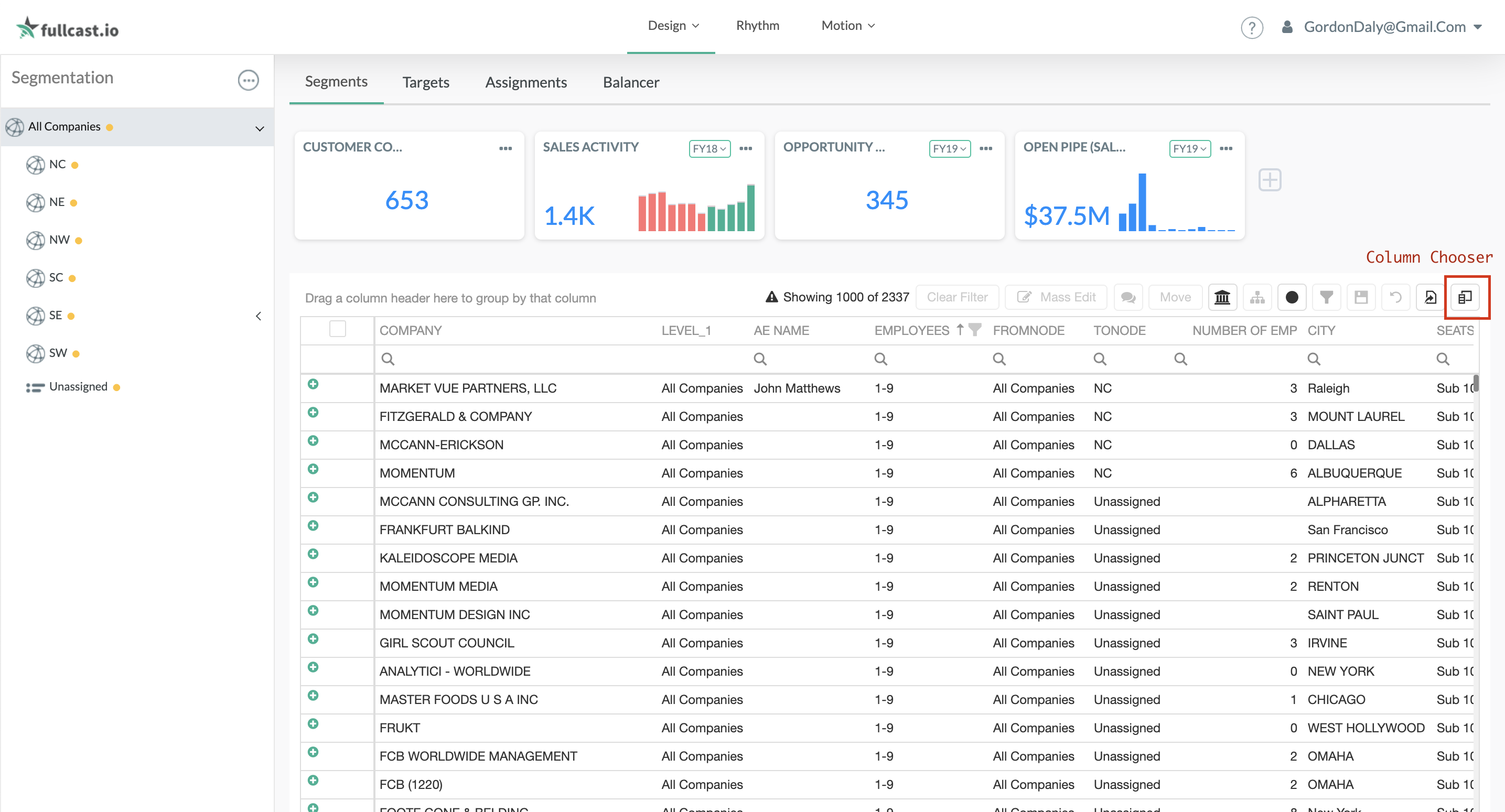The height and width of the screenshot is (812, 1505).
Task: Expand FITZGERALD & COMPANY row plus icon
Action: 313,413
